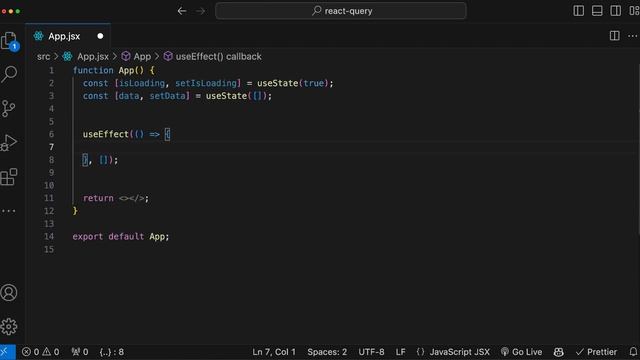Image resolution: width=640 pixels, height=360 pixels.
Task: Toggle the bottom panel layout icon
Action: [597, 11]
